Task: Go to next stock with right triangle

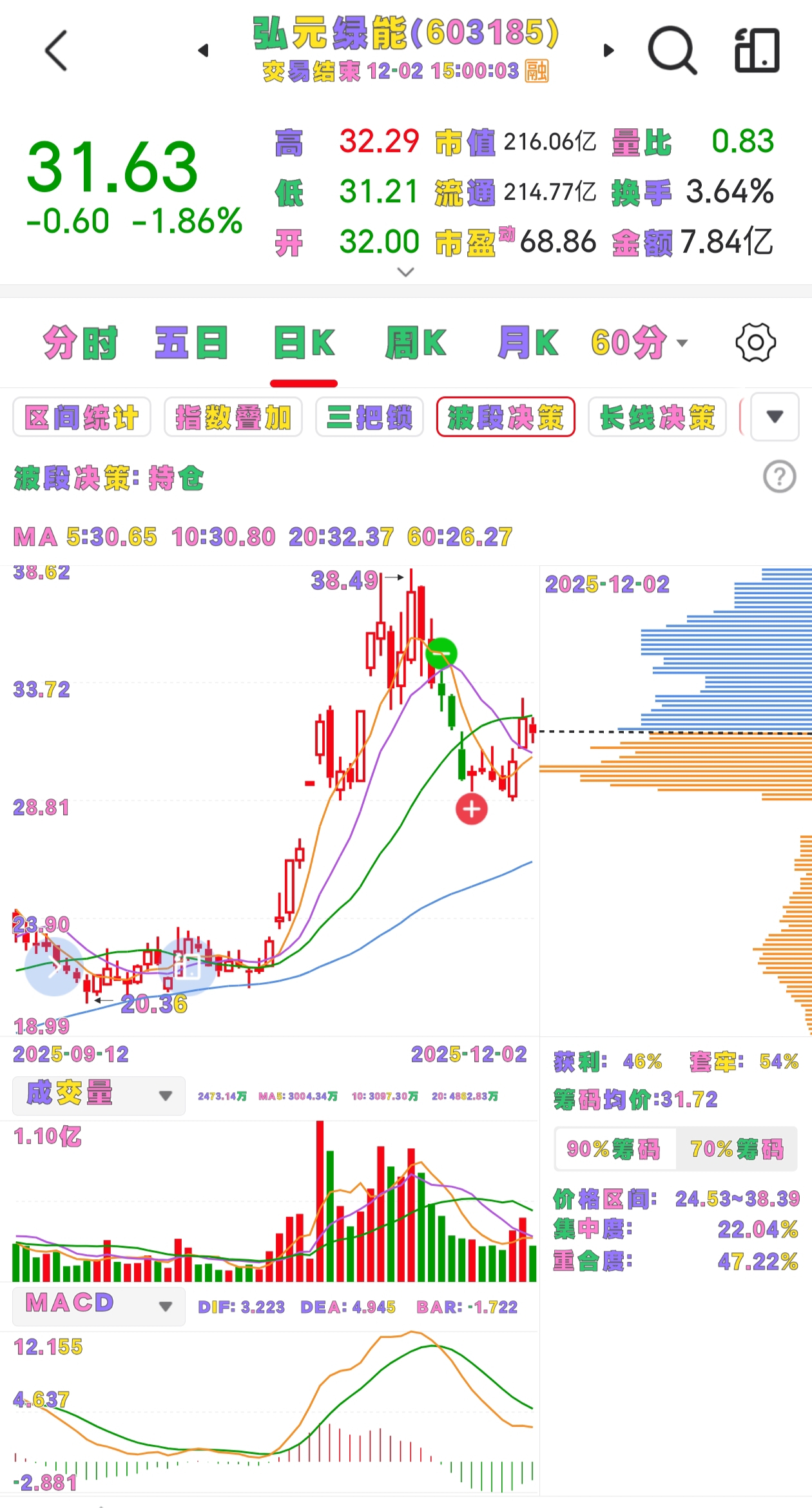Action: (608, 50)
